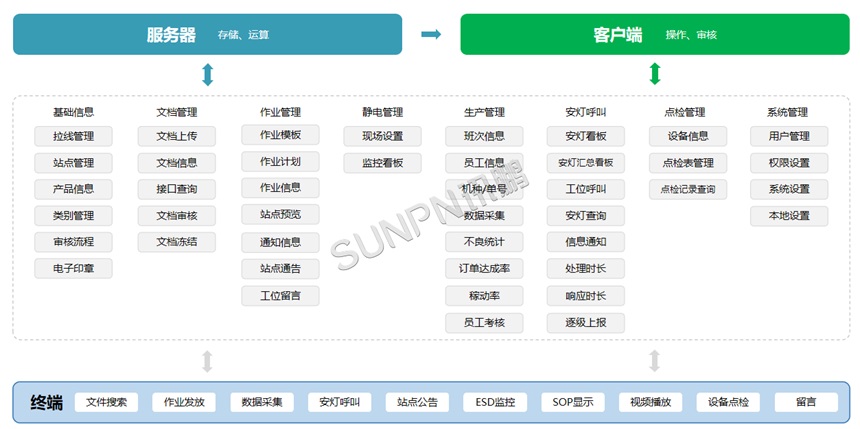Click the 静电管理 column heading
The image size is (860, 429).
[x=383, y=112]
